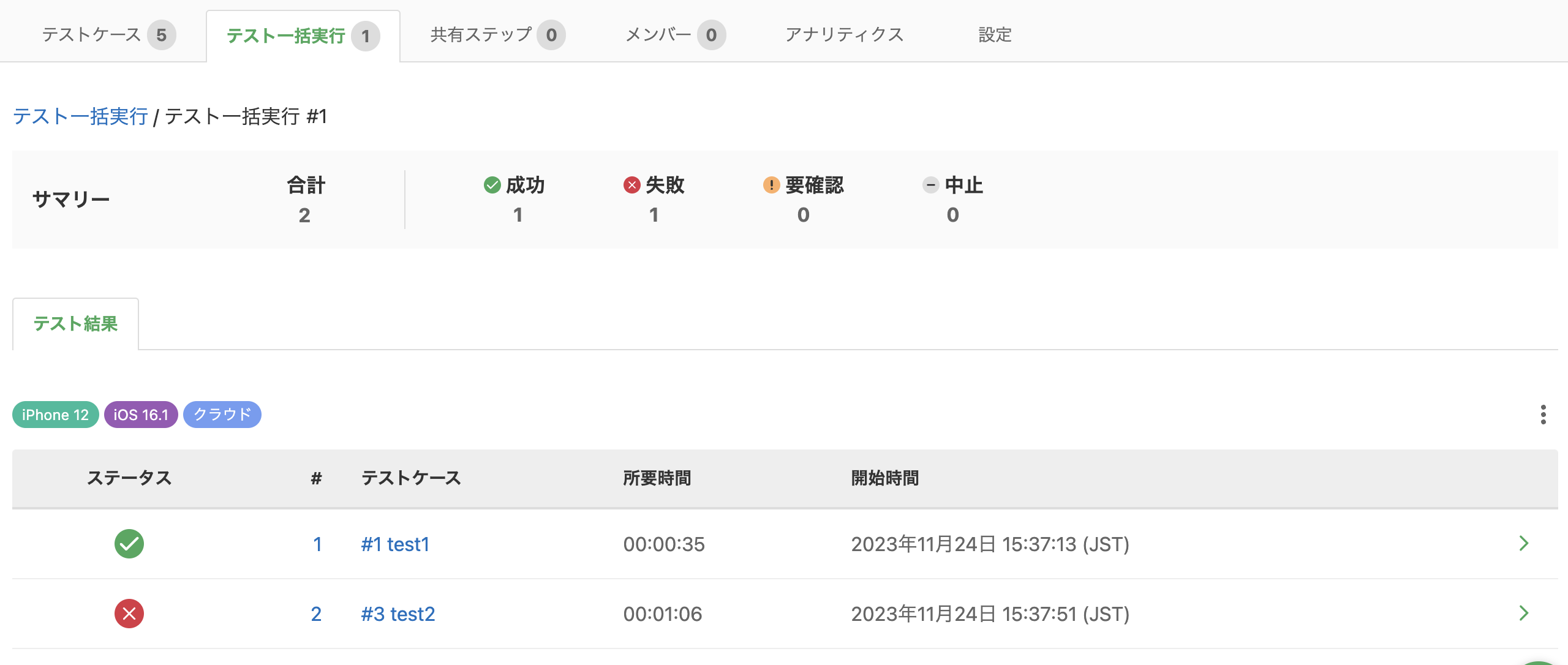Click the iOS 16.1 tag
The height and width of the screenshot is (665, 1568).
(141, 415)
